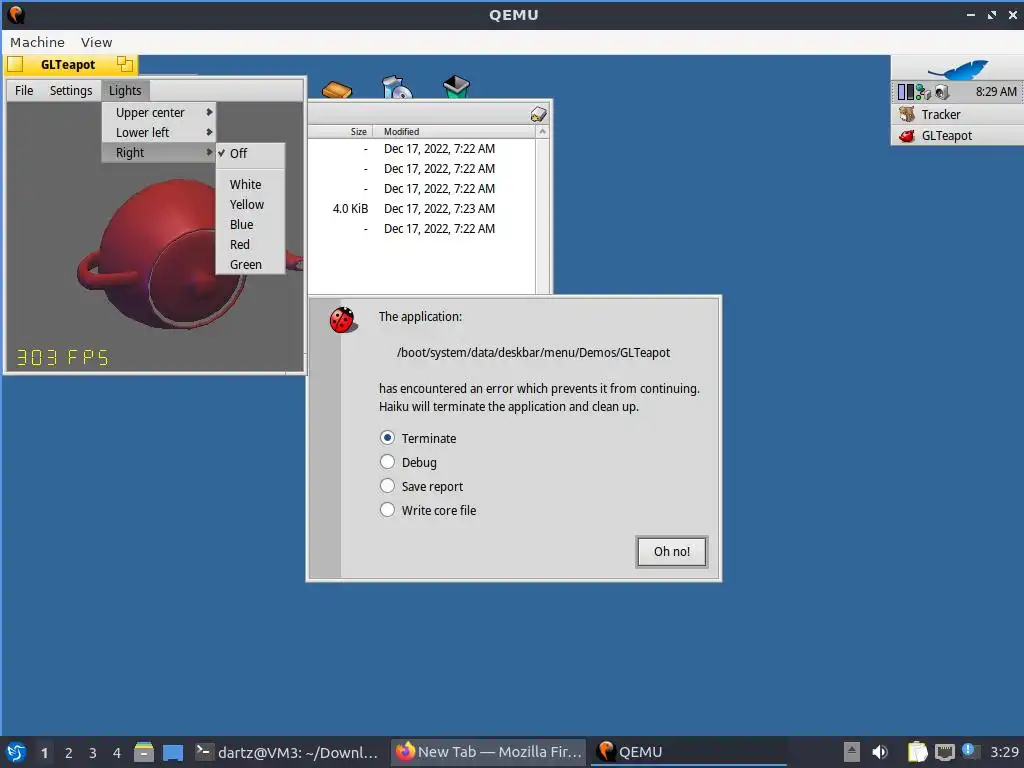Set the Right light to Red
Image resolution: width=1024 pixels, height=768 pixels.
(250, 244)
